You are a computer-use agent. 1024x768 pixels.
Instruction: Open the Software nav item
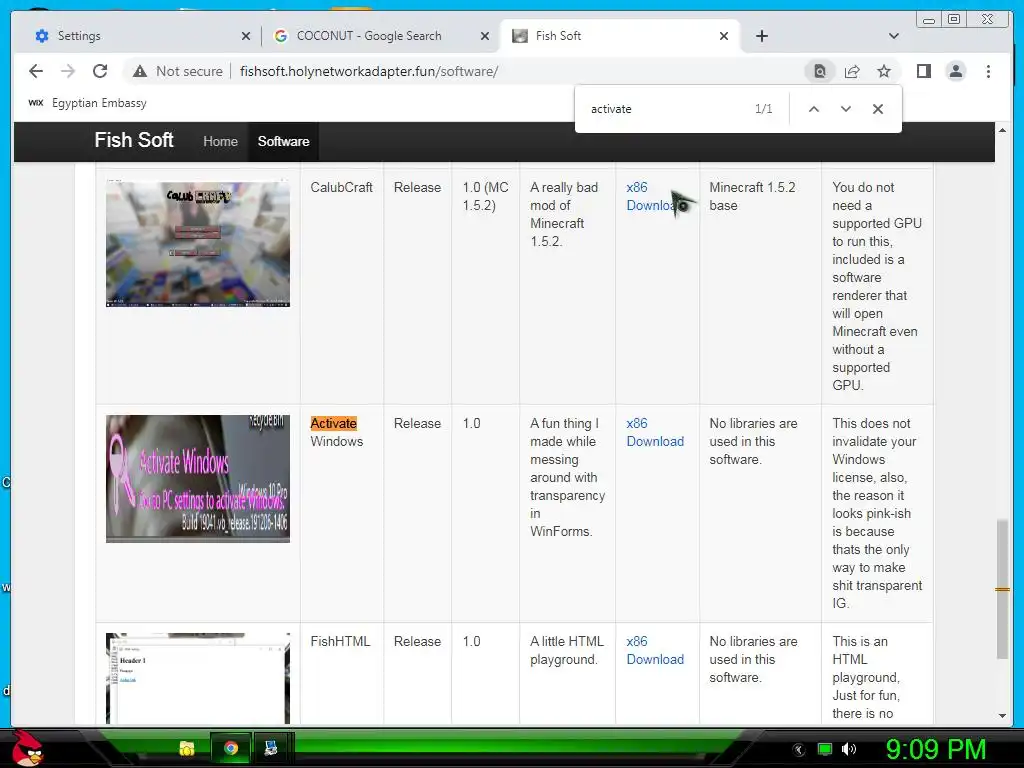(283, 141)
